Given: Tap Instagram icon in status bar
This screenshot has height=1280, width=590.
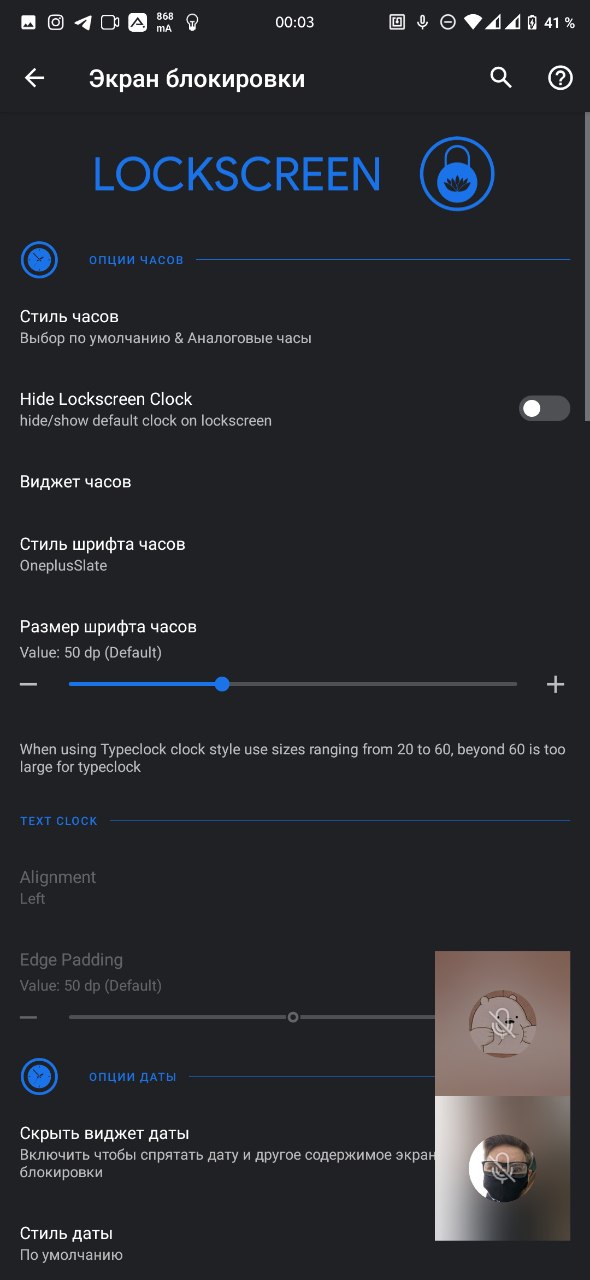Looking at the screenshot, I should tap(56, 22).
